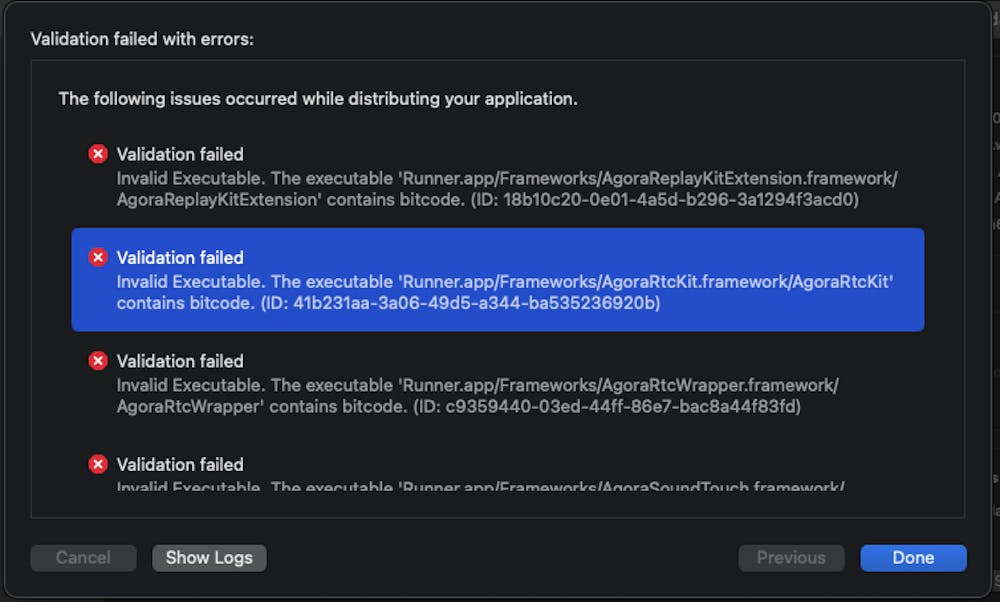Click the 'Validation failed' title in the highlighted row
This screenshot has width=1000, height=602.
coord(180,258)
